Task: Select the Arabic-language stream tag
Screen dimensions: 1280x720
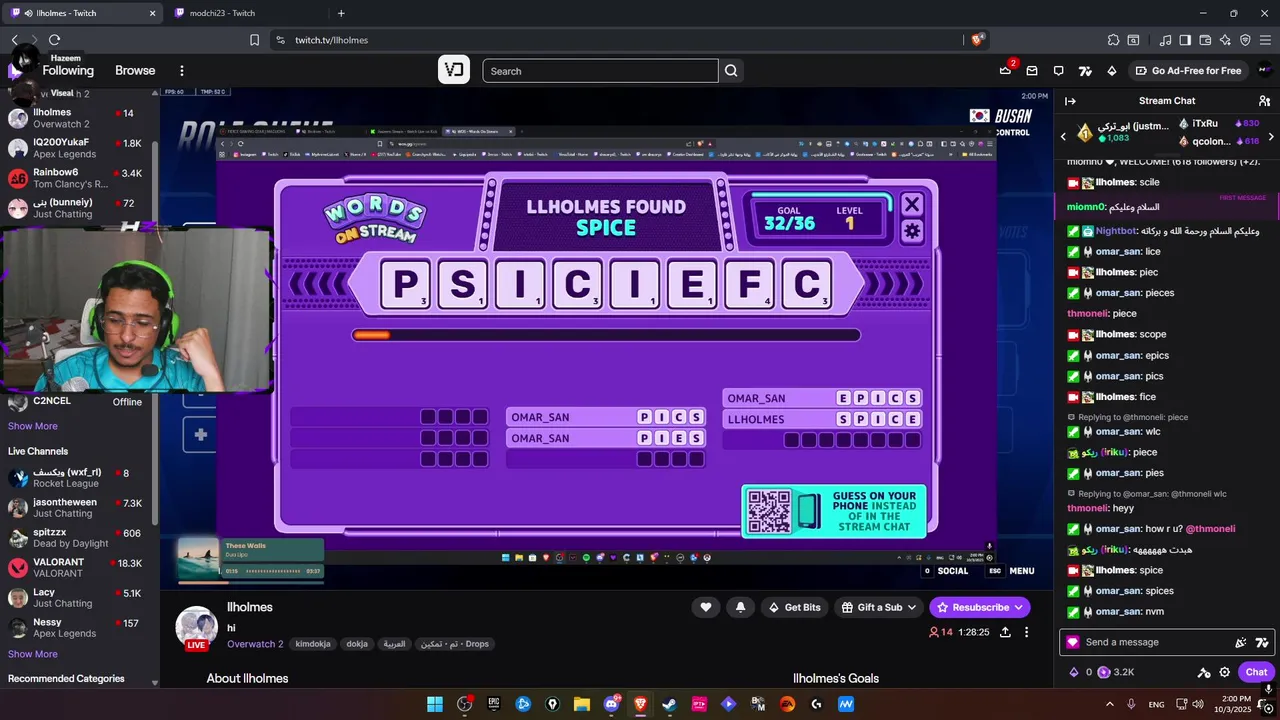Action: 395,644
